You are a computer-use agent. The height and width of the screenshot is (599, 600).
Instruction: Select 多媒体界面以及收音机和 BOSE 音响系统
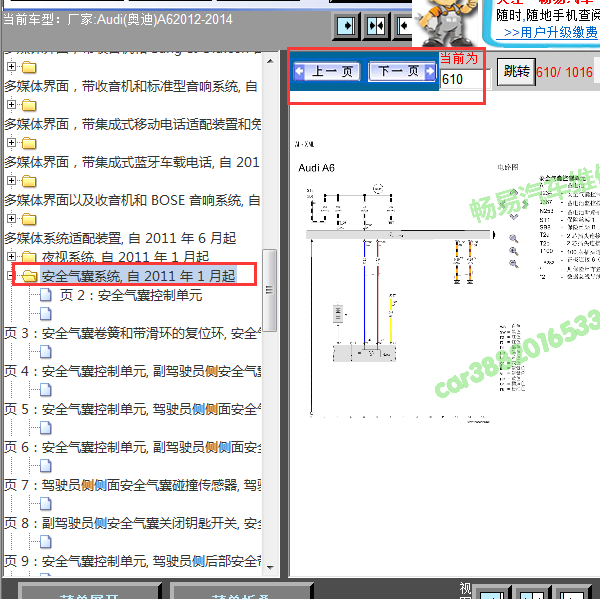click(x=132, y=200)
